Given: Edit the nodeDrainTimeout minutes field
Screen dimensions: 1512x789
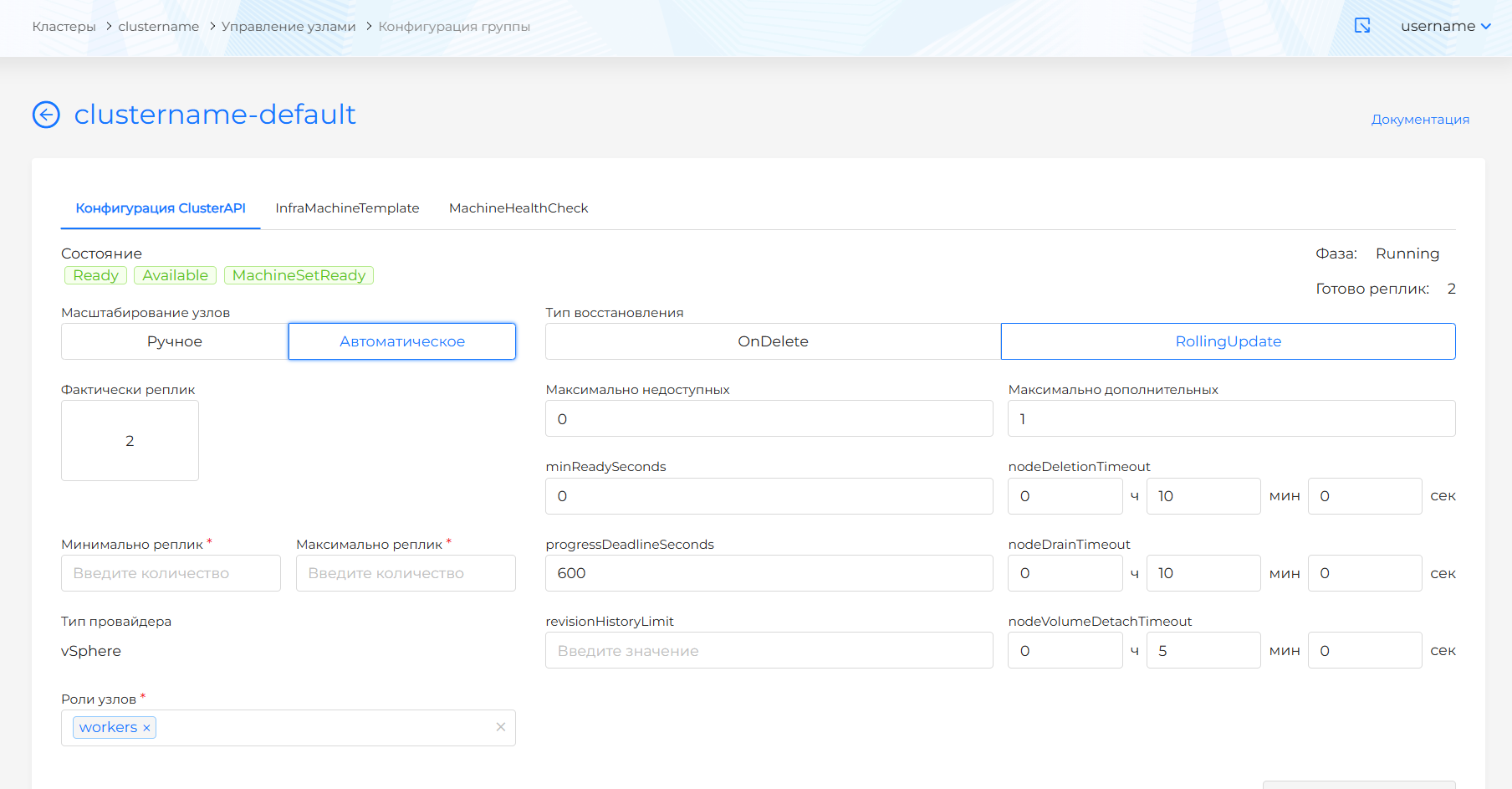Looking at the screenshot, I should click(1203, 573).
